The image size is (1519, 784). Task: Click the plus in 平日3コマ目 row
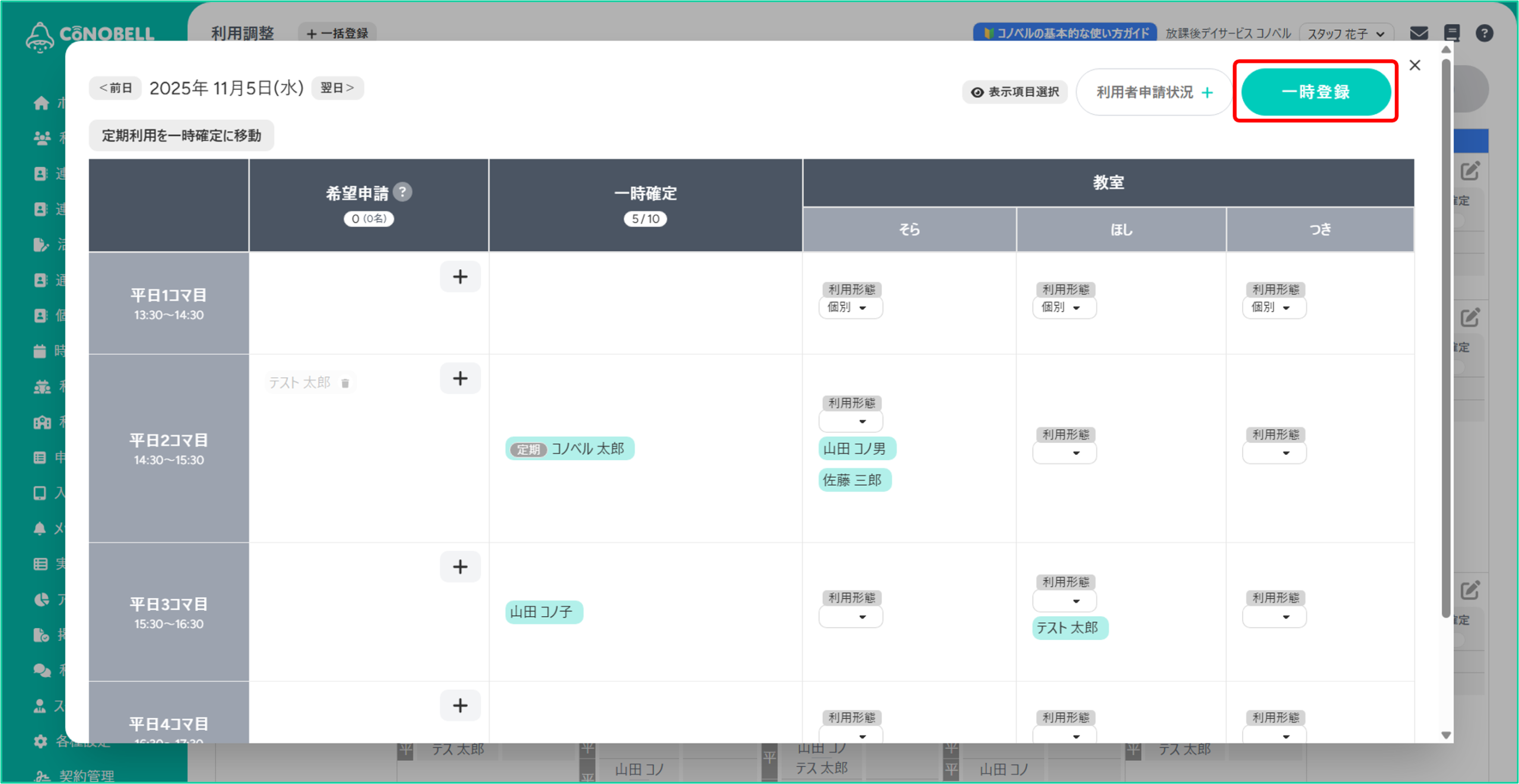[460, 567]
